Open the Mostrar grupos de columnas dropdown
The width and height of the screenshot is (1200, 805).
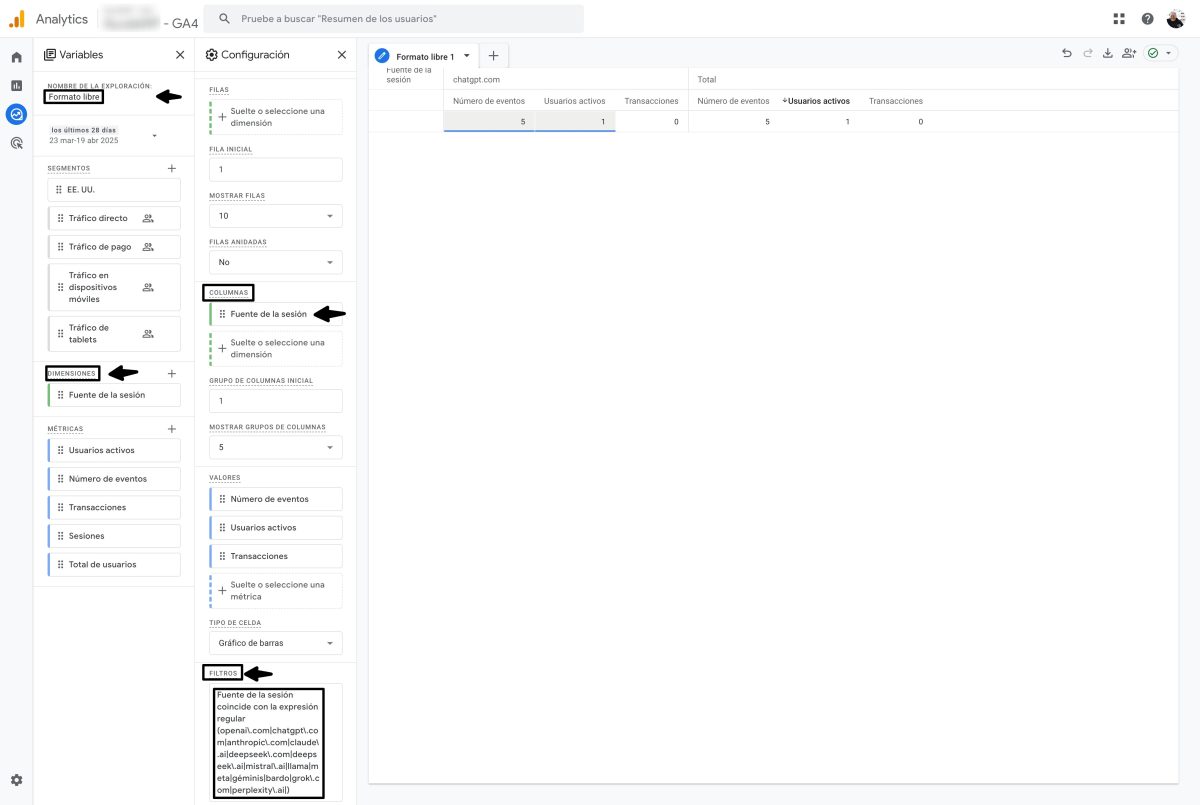(276, 447)
